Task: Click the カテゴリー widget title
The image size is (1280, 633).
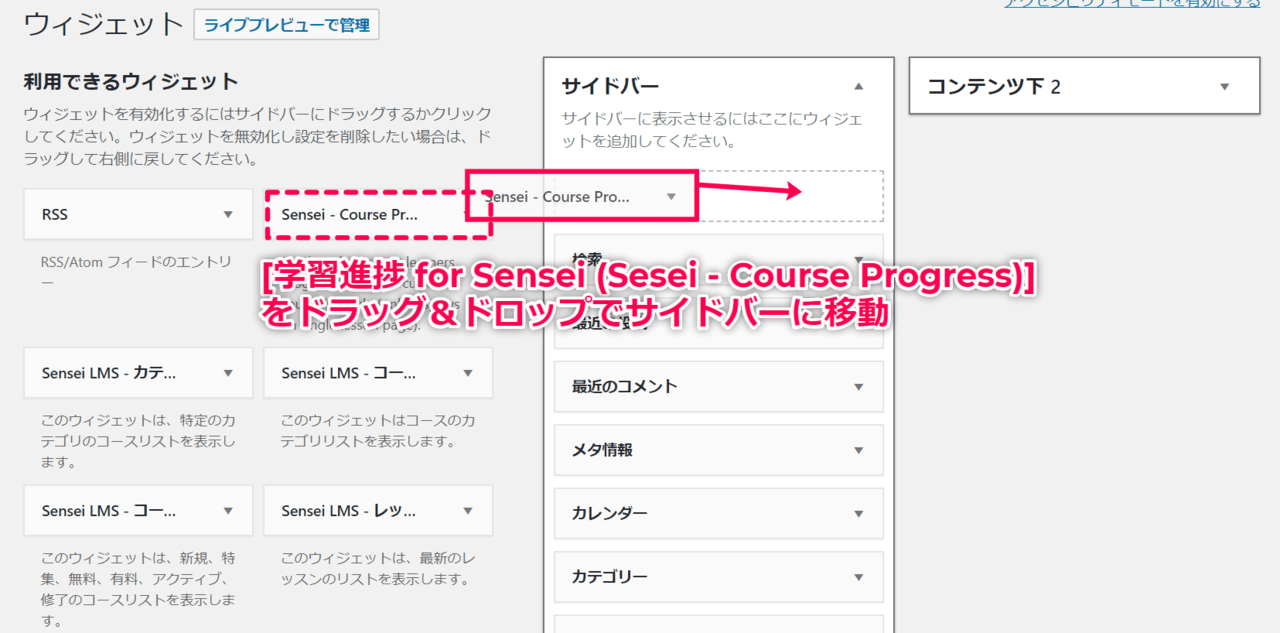Action: click(609, 577)
